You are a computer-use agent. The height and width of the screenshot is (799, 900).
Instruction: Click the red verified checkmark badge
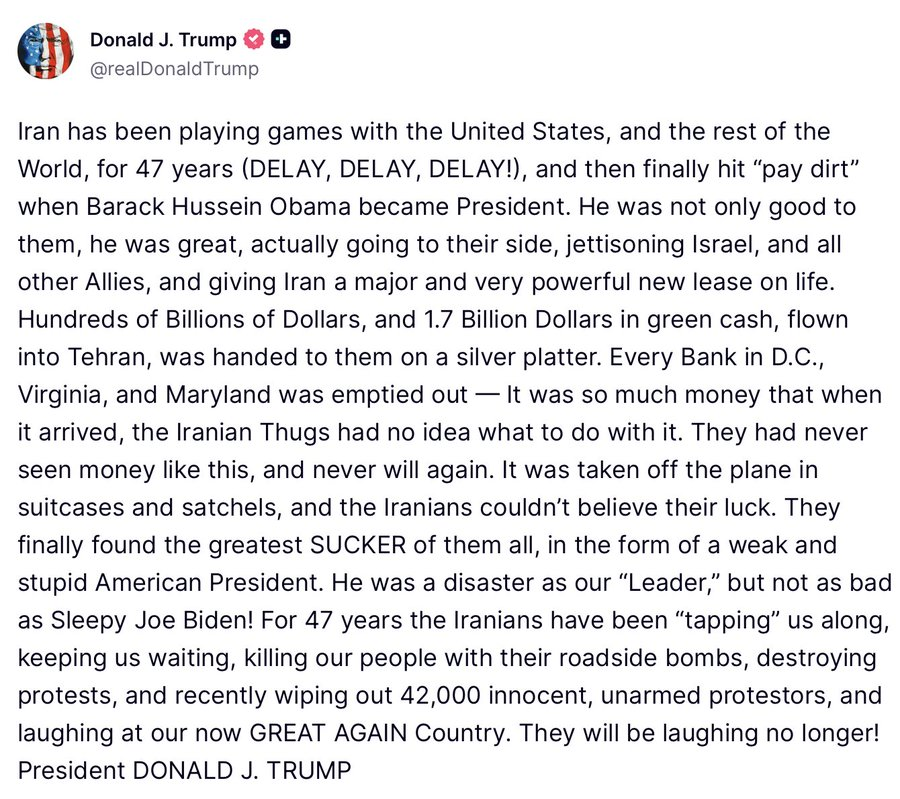point(254,39)
